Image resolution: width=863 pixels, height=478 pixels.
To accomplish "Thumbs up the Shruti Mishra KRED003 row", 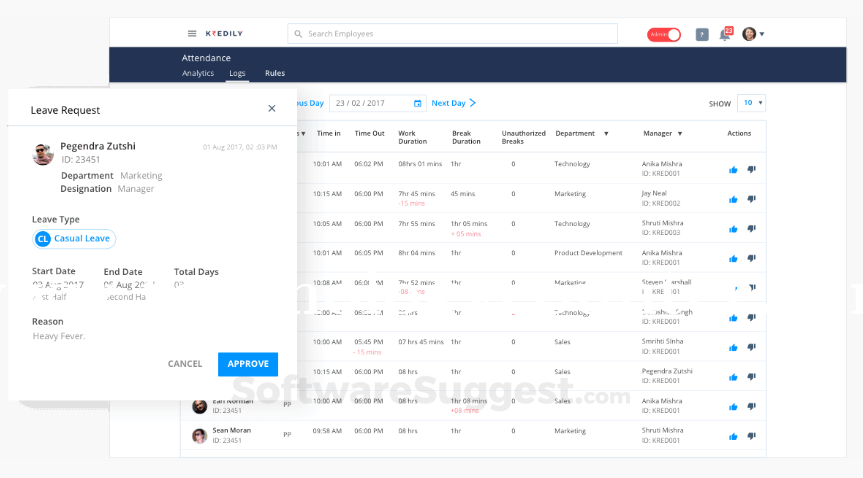I will pyautogui.click(x=733, y=229).
